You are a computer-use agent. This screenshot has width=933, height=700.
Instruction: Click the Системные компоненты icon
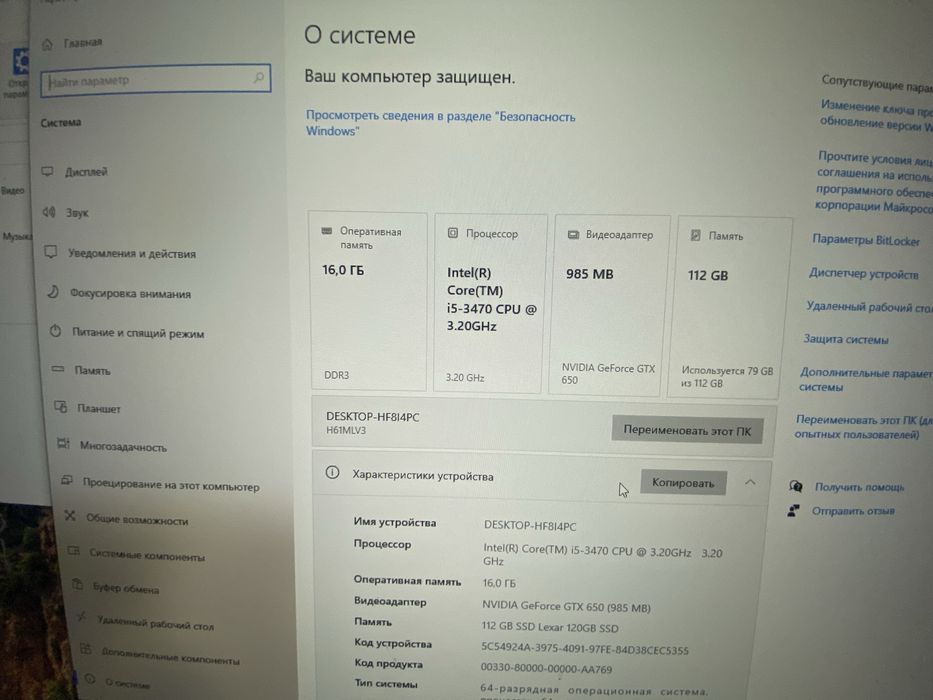pyautogui.click(x=74, y=551)
